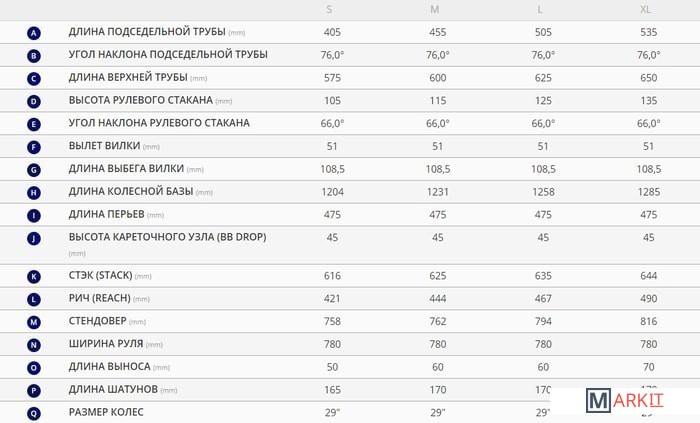Select the S size column header
Image resolution: width=700 pixels, height=423 pixels.
click(330, 9)
